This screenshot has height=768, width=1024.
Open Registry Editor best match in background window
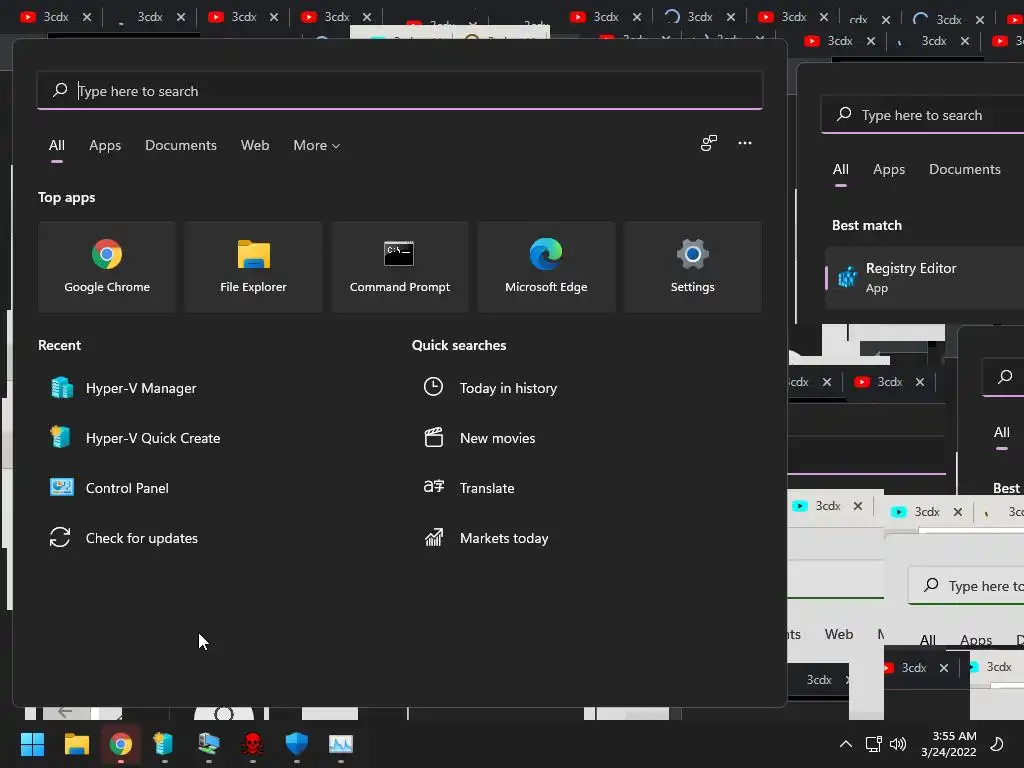(925, 278)
